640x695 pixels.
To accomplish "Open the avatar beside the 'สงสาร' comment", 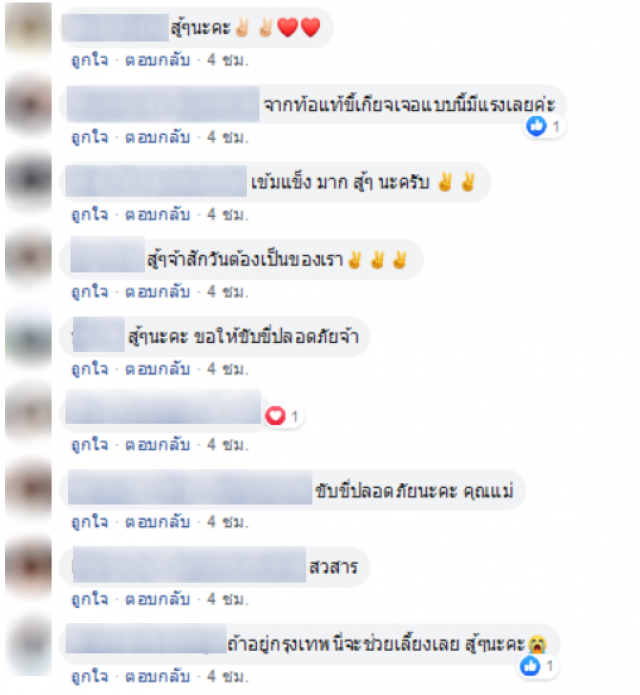I will point(28,566).
